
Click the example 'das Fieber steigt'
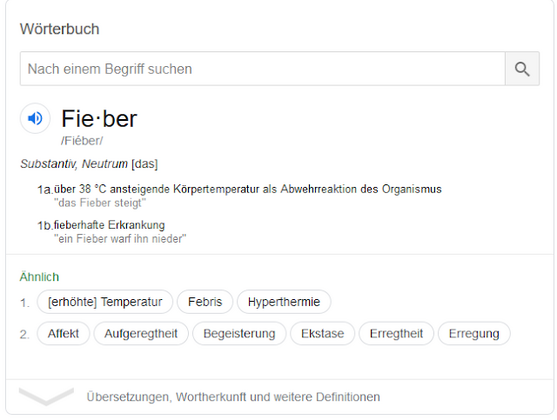point(100,203)
